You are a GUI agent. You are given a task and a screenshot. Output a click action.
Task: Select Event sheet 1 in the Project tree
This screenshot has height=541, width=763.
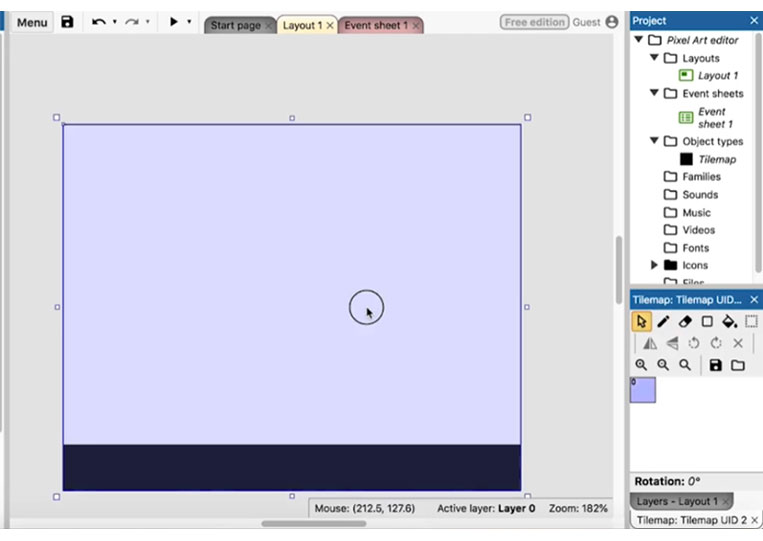coord(715,118)
